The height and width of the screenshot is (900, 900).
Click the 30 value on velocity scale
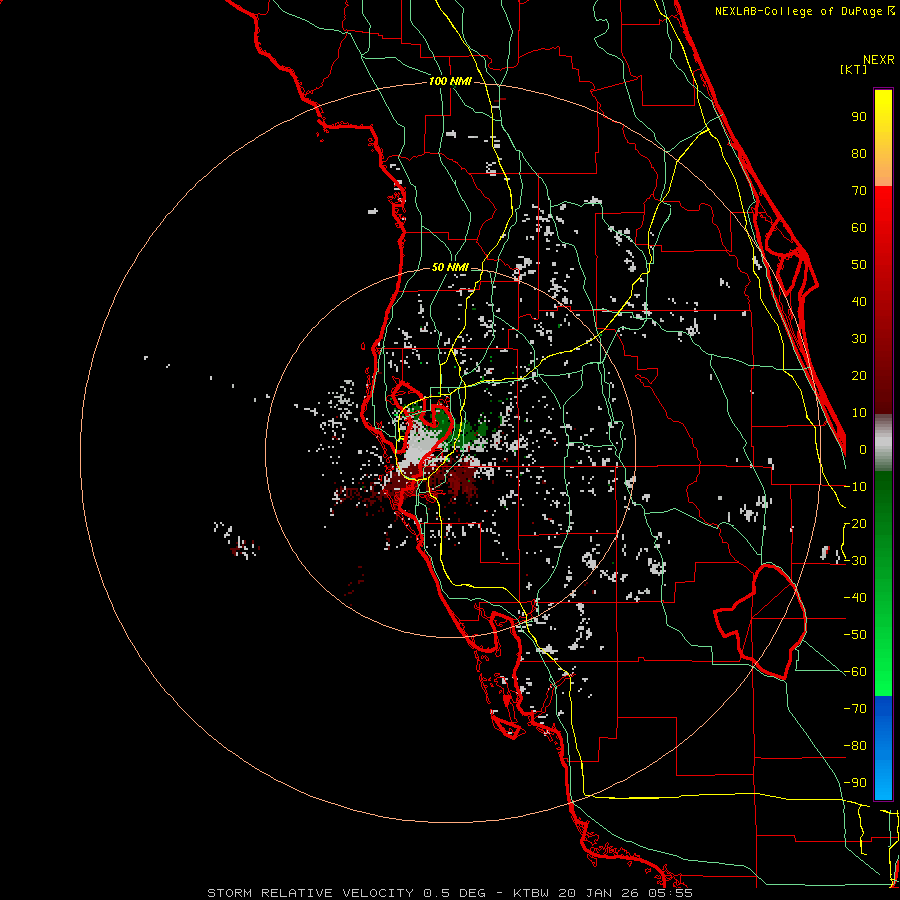pos(859,339)
